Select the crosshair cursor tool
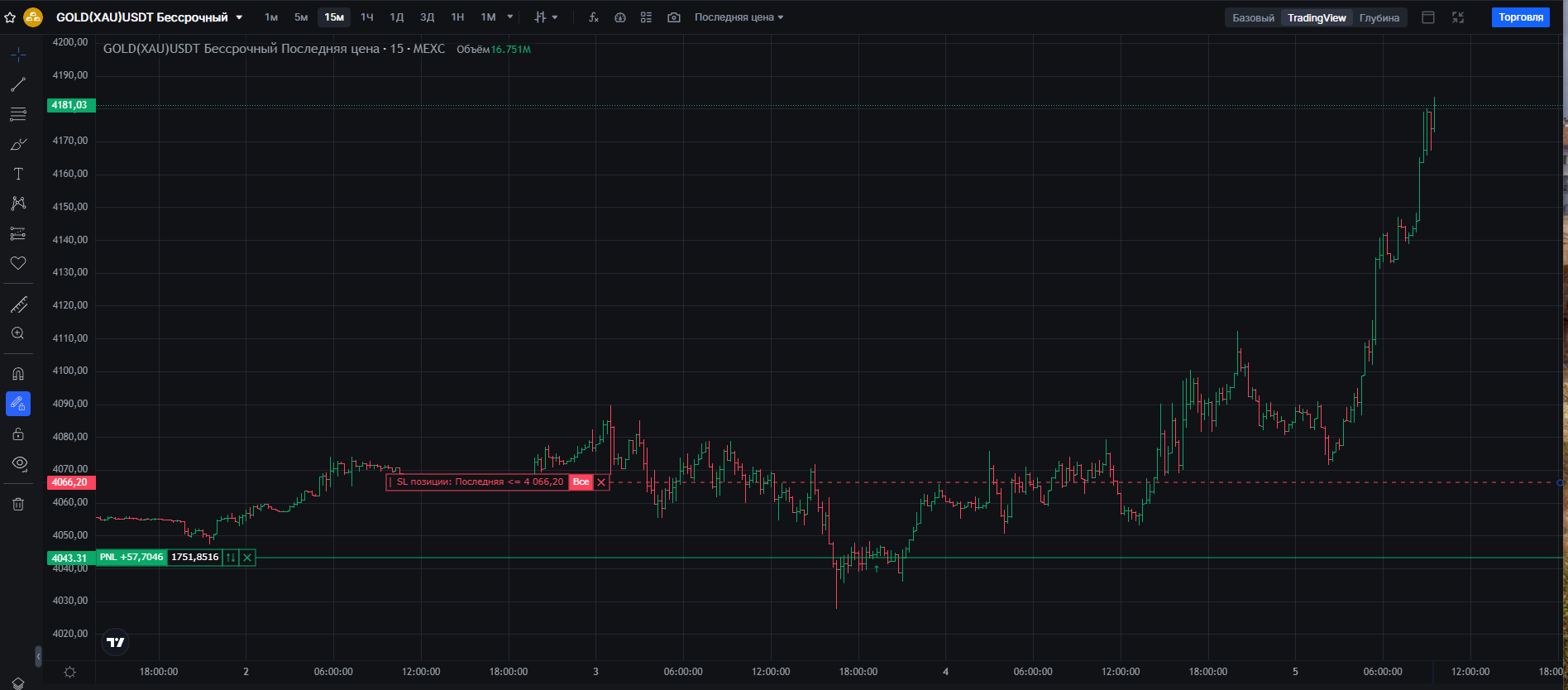The height and width of the screenshot is (690, 1568). click(18, 55)
